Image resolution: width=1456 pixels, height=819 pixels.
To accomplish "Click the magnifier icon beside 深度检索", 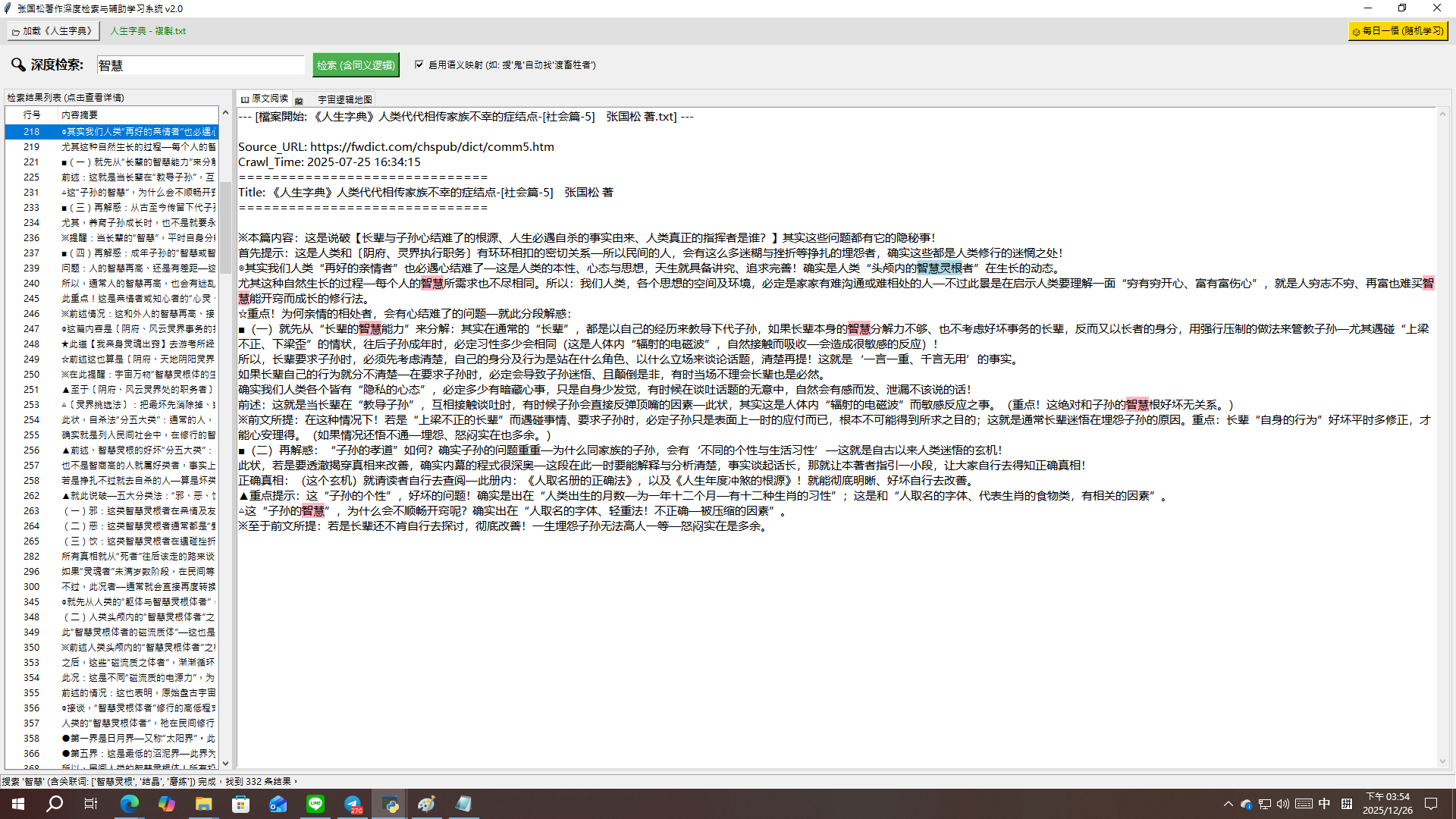I will tap(18, 65).
